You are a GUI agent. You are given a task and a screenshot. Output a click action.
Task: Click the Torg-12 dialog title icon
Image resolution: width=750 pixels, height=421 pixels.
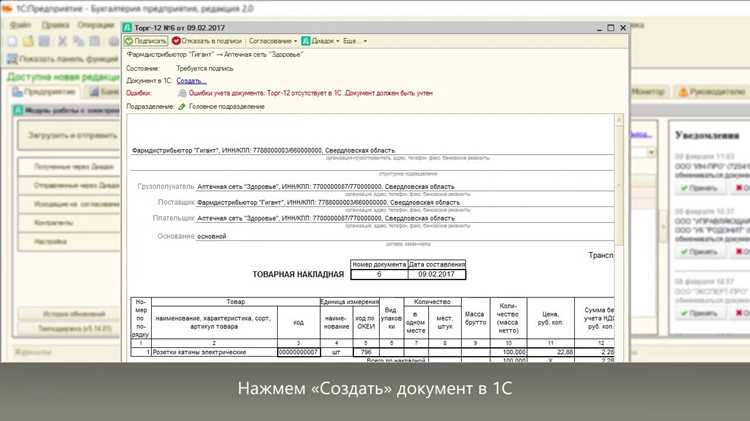click(127, 28)
